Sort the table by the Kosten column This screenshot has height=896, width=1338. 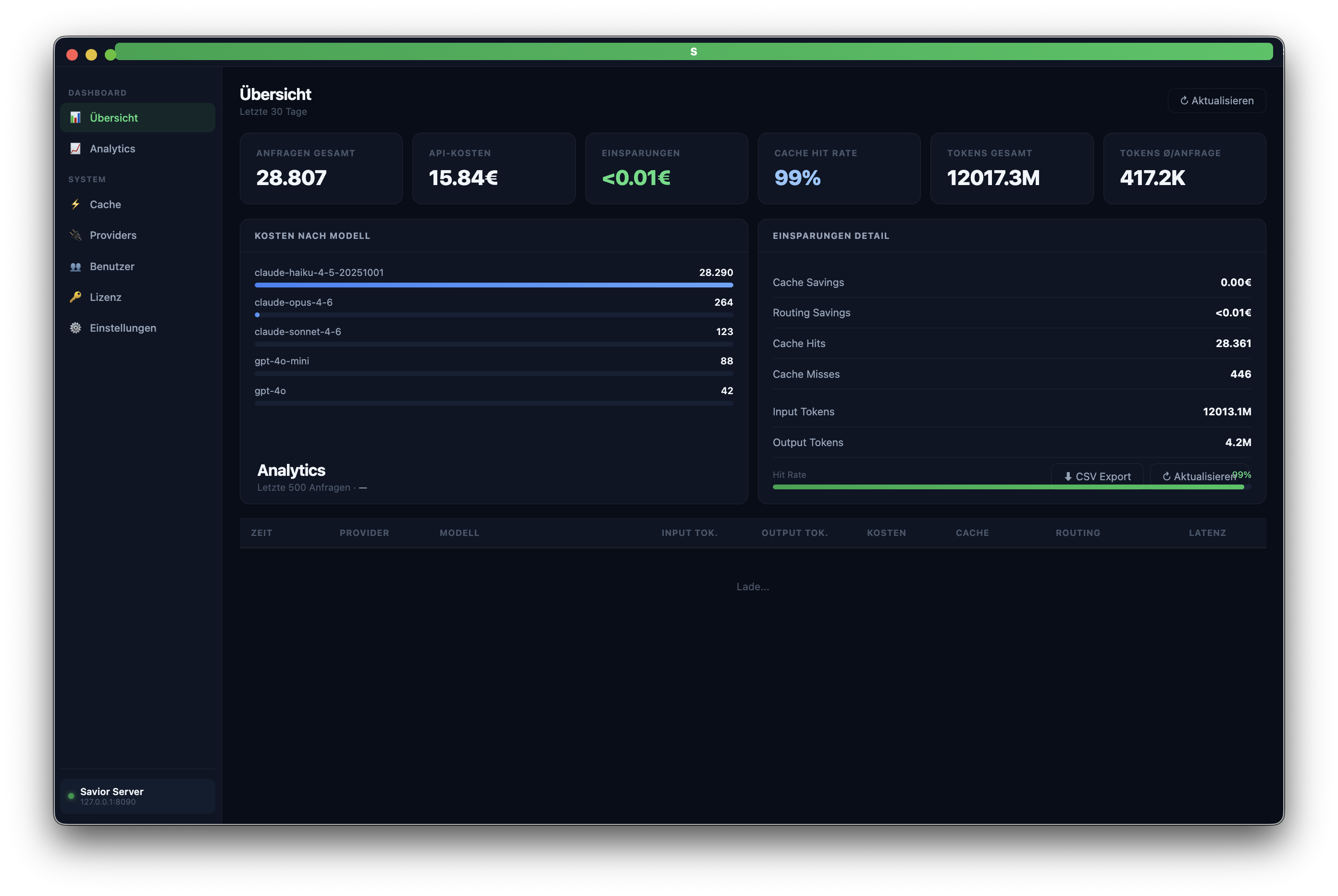coord(886,533)
